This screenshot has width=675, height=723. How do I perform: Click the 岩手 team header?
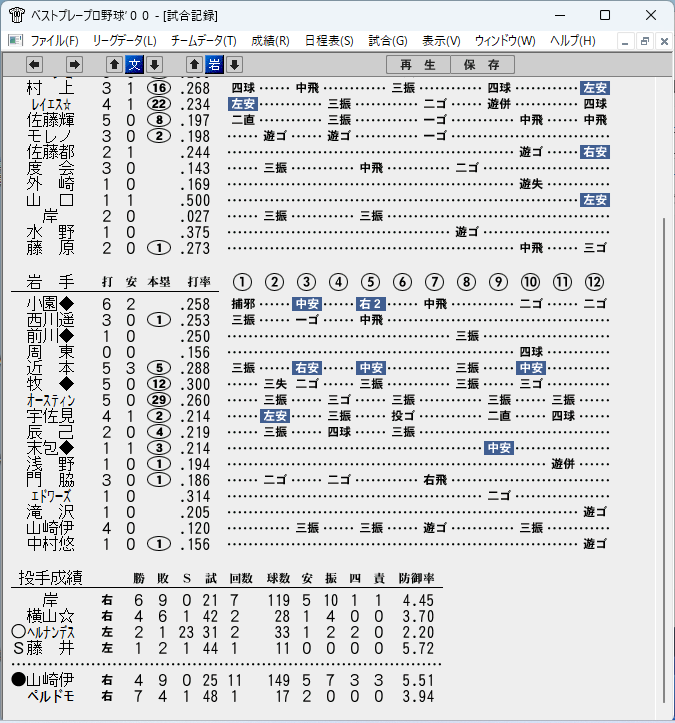(x=50, y=282)
